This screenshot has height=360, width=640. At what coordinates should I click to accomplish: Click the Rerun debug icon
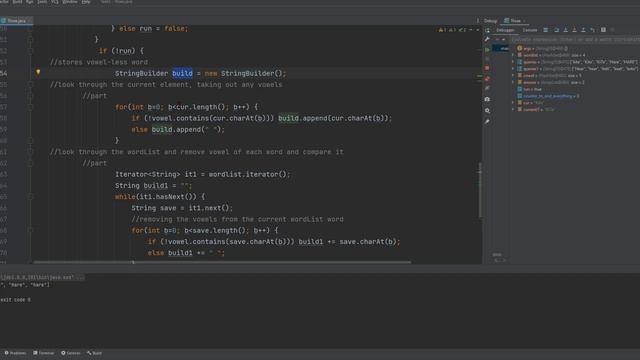click(x=487, y=30)
